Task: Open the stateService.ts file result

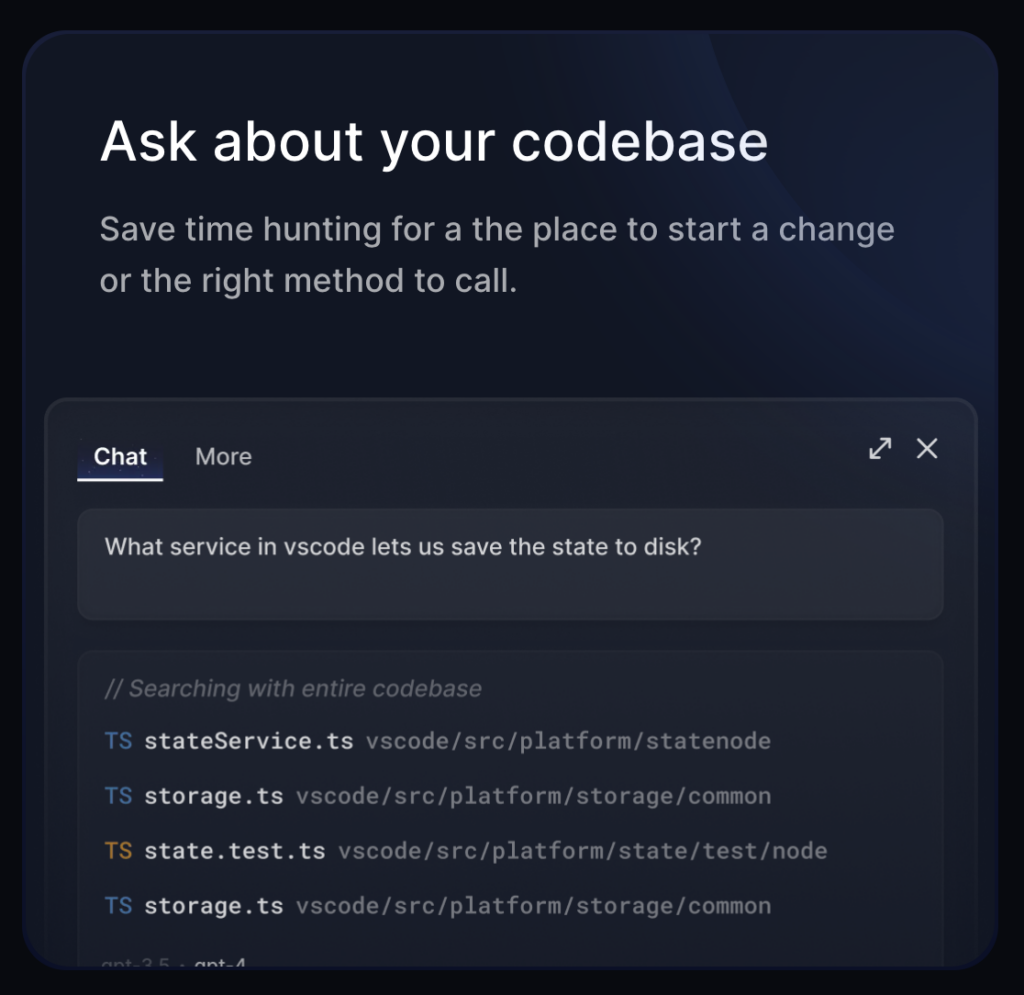Action: (x=249, y=741)
